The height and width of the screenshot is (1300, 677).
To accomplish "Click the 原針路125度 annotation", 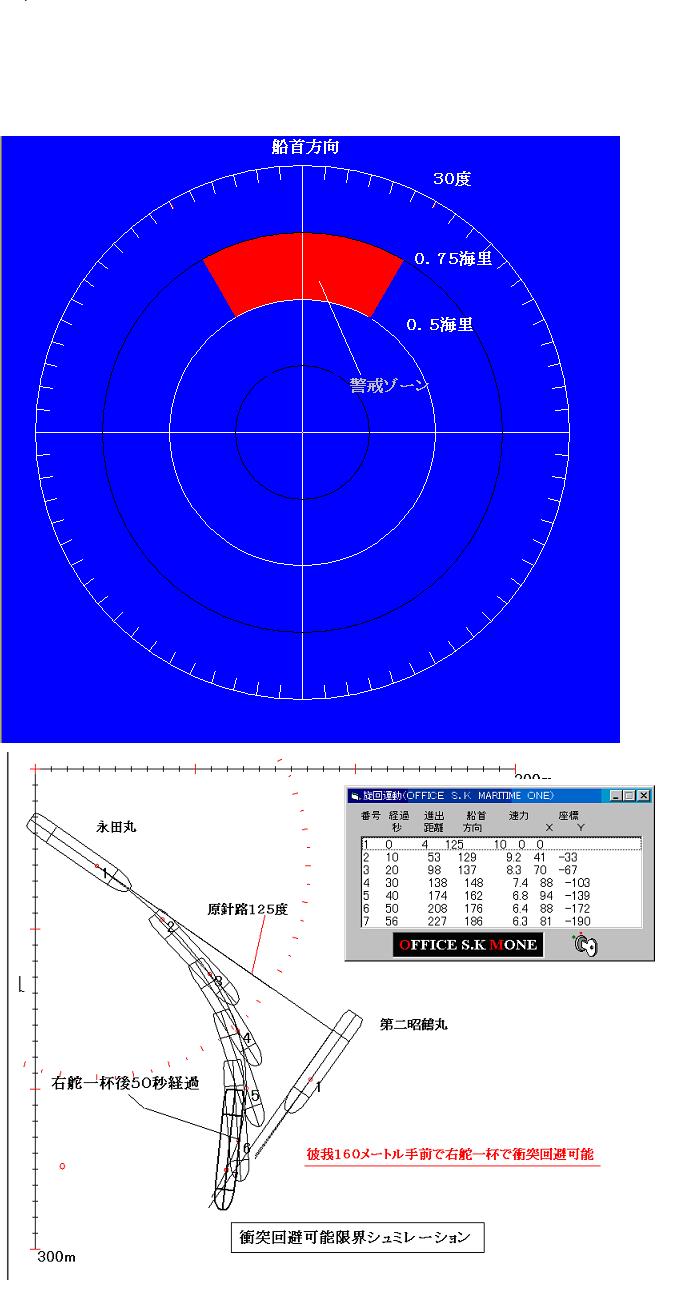I will 248,910.
